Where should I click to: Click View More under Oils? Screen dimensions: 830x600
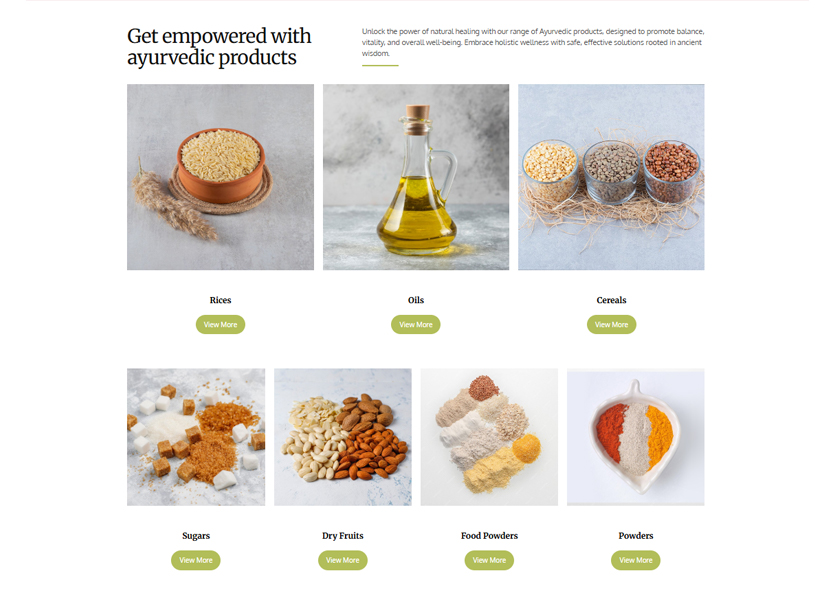[x=416, y=324]
